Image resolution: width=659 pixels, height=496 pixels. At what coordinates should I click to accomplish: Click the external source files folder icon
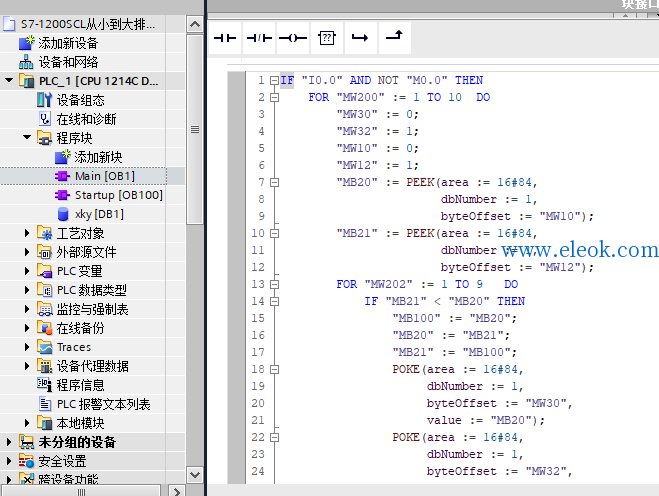tap(44, 252)
